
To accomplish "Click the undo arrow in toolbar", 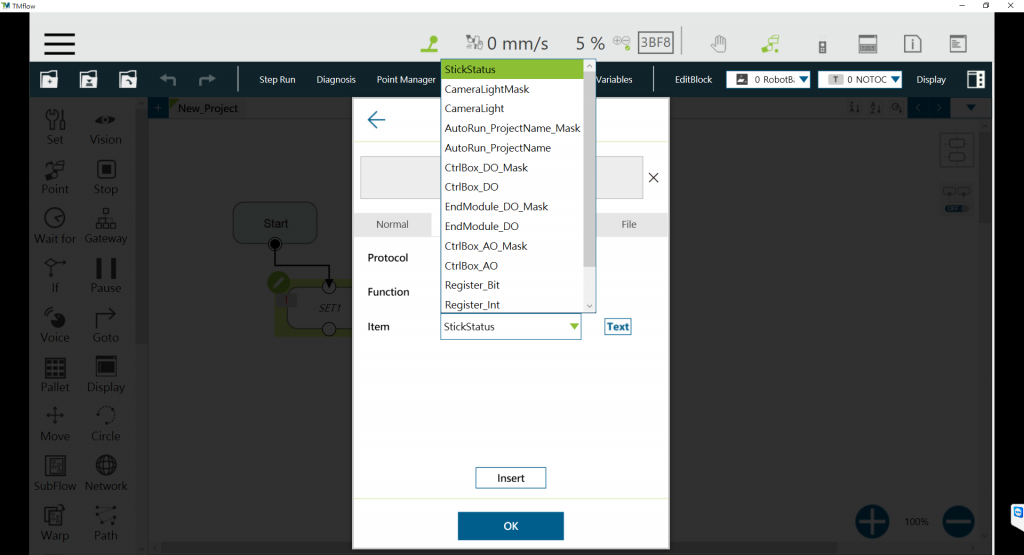I will coord(168,80).
